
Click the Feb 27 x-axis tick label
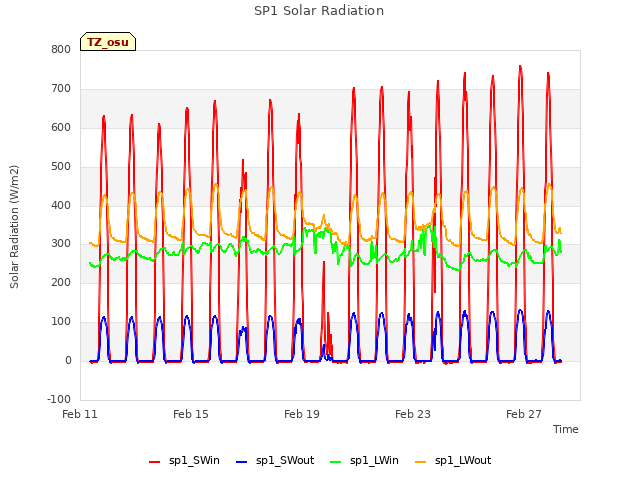point(524,414)
